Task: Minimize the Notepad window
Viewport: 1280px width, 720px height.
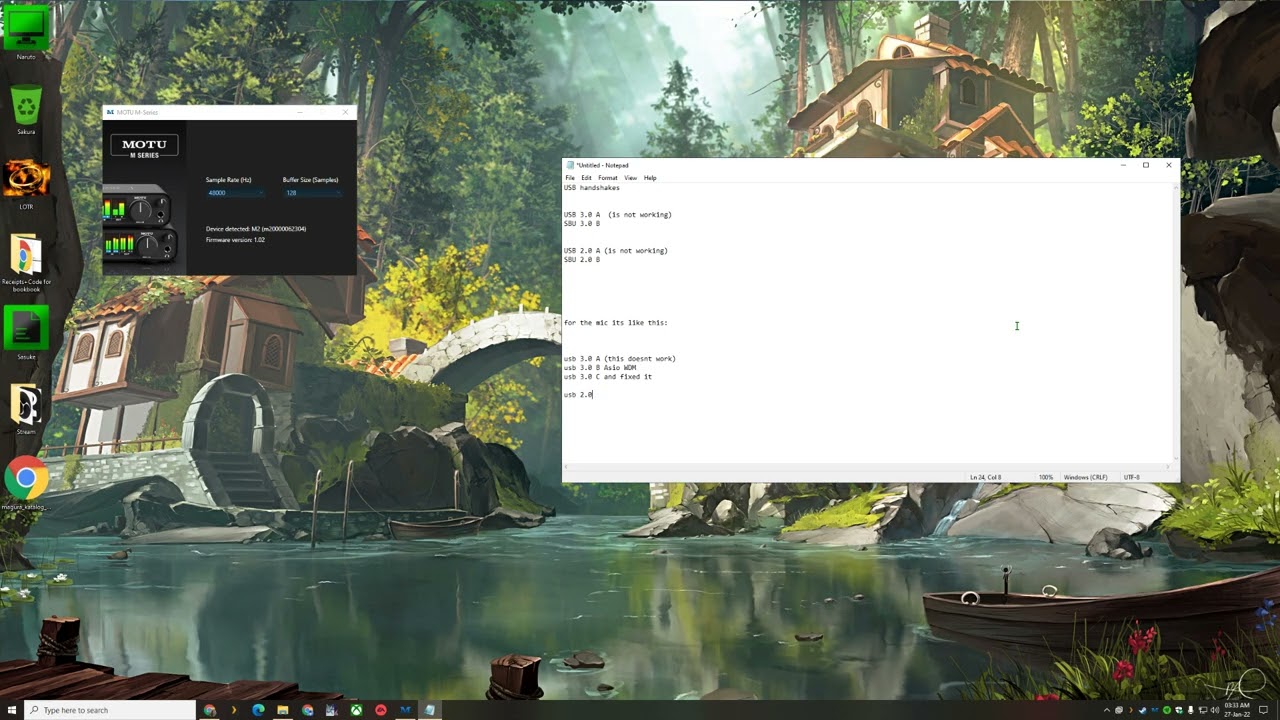Action: click(1123, 165)
